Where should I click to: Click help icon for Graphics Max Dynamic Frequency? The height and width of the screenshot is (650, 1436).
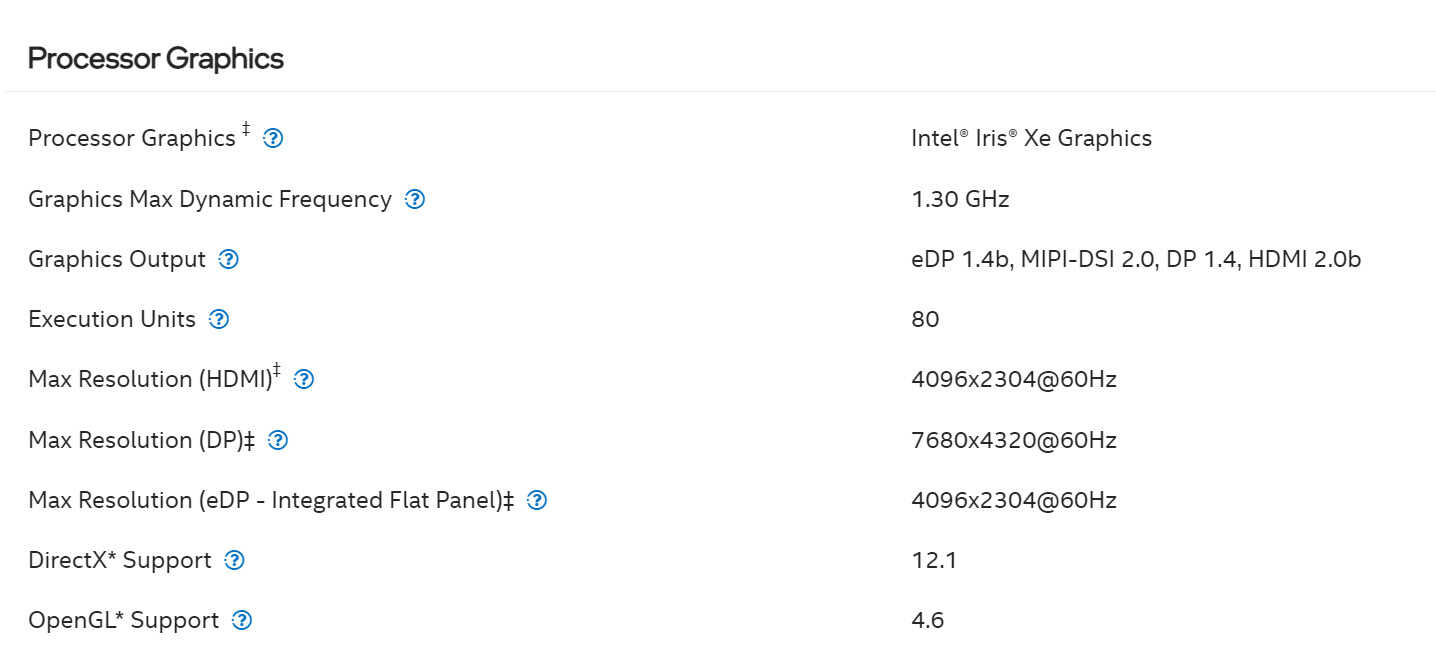(415, 199)
